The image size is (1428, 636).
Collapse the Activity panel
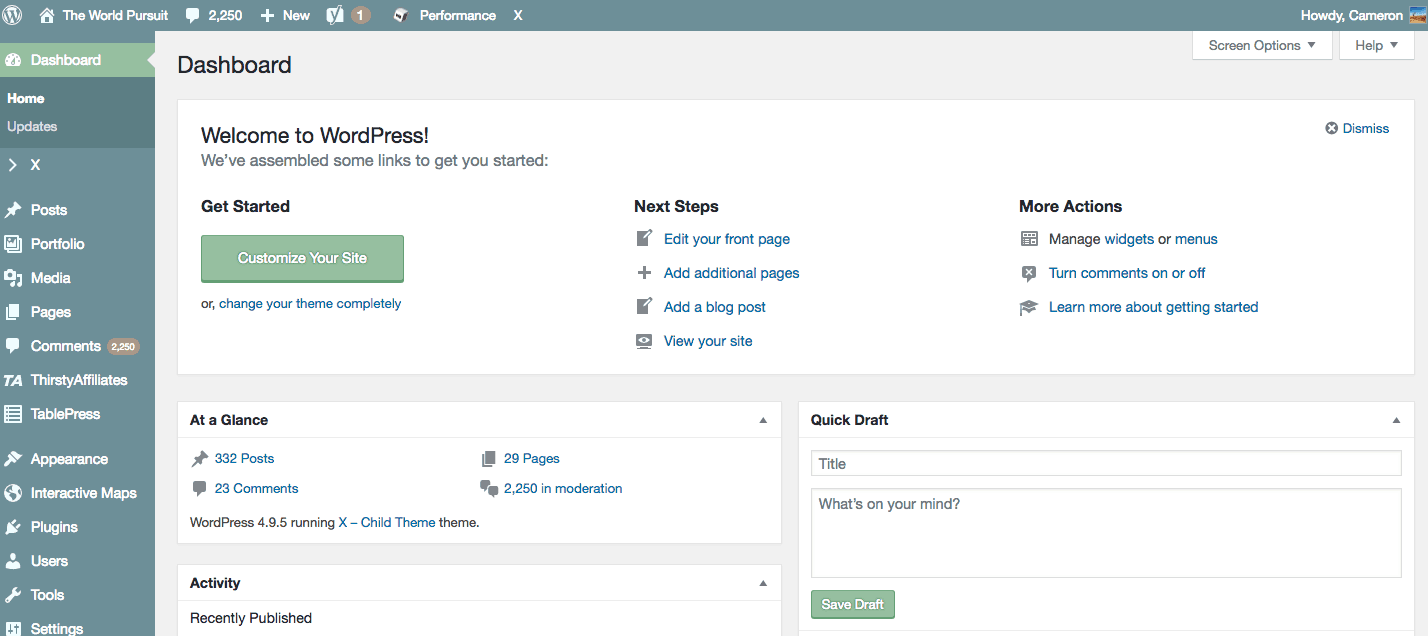[x=763, y=584]
